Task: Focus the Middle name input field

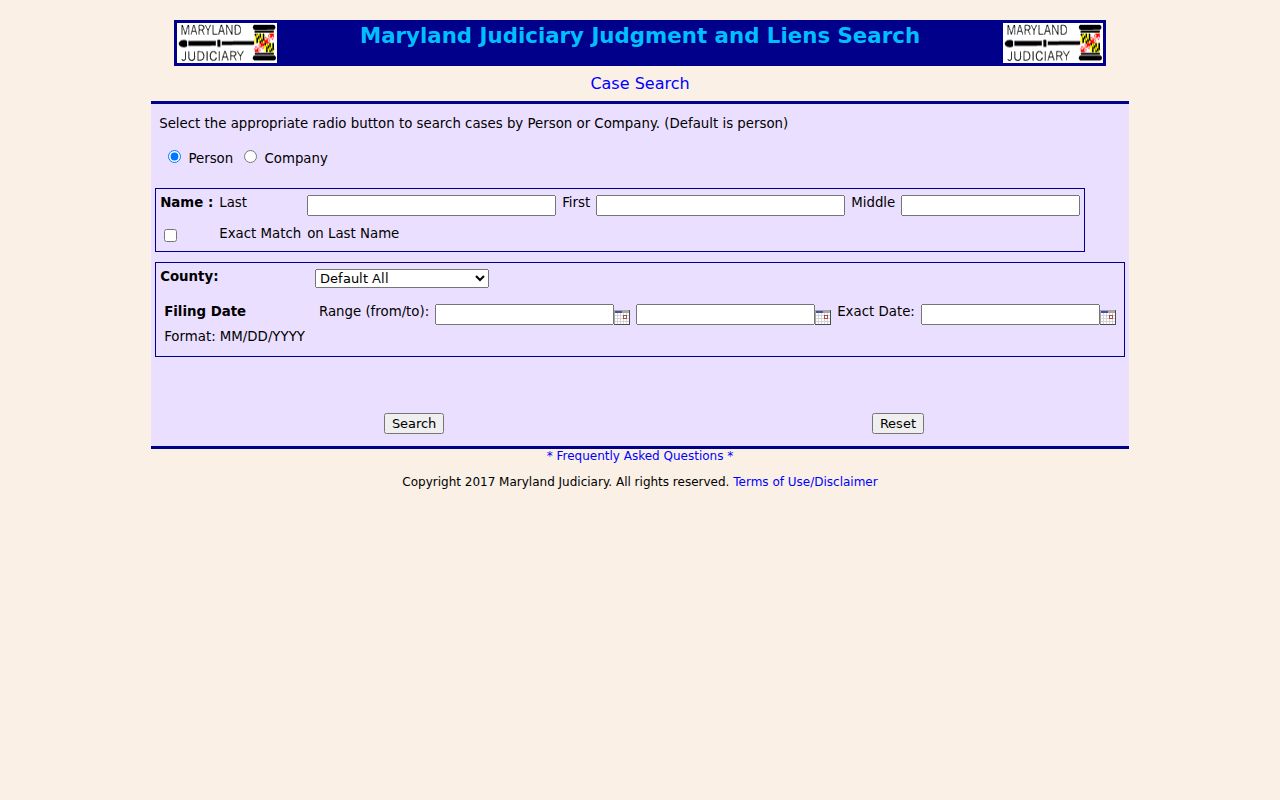Action: pyautogui.click(x=990, y=205)
